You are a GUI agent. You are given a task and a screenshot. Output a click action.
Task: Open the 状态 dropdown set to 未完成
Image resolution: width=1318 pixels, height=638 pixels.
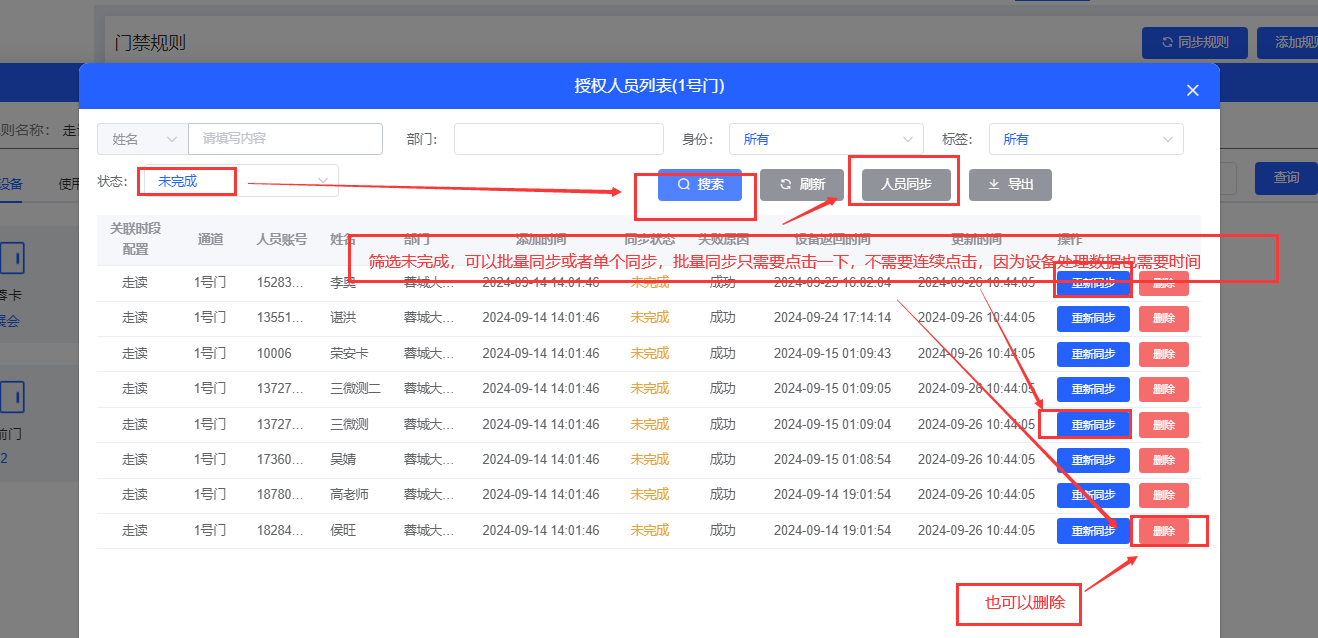point(238,181)
